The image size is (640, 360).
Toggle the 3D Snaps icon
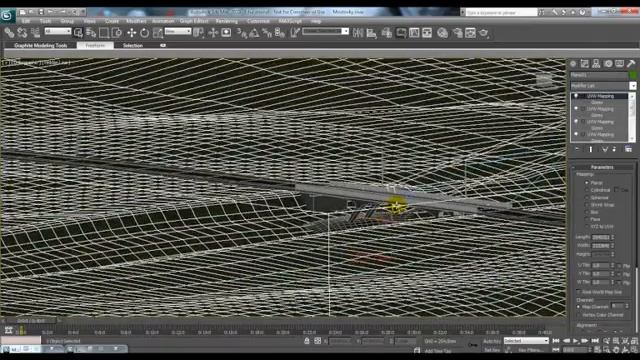242,33
